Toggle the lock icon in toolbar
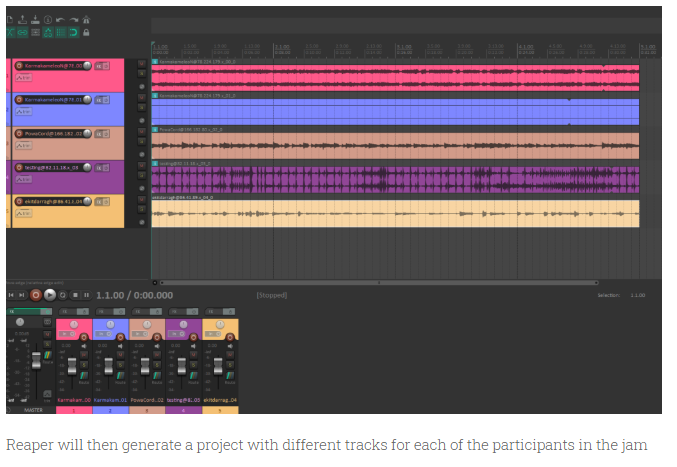Screen dimensions: 677x467 [x=86, y=32]
